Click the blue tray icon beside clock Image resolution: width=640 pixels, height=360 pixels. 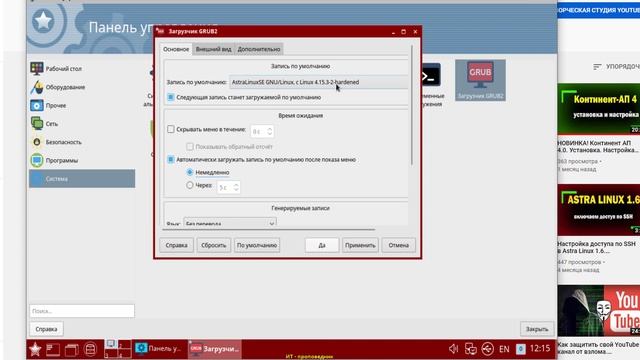point(520,349)
